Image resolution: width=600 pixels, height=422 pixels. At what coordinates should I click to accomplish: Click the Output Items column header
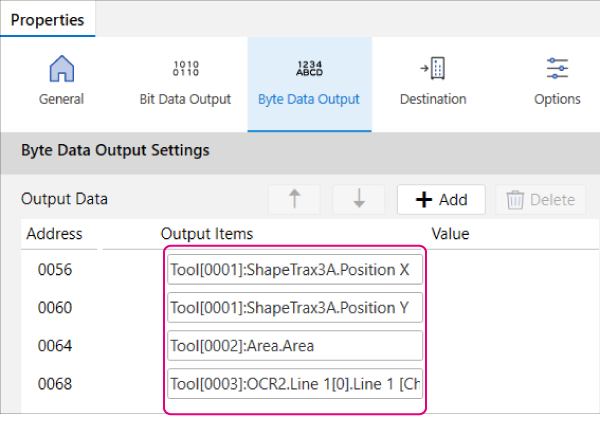click(x=207, y=234)
